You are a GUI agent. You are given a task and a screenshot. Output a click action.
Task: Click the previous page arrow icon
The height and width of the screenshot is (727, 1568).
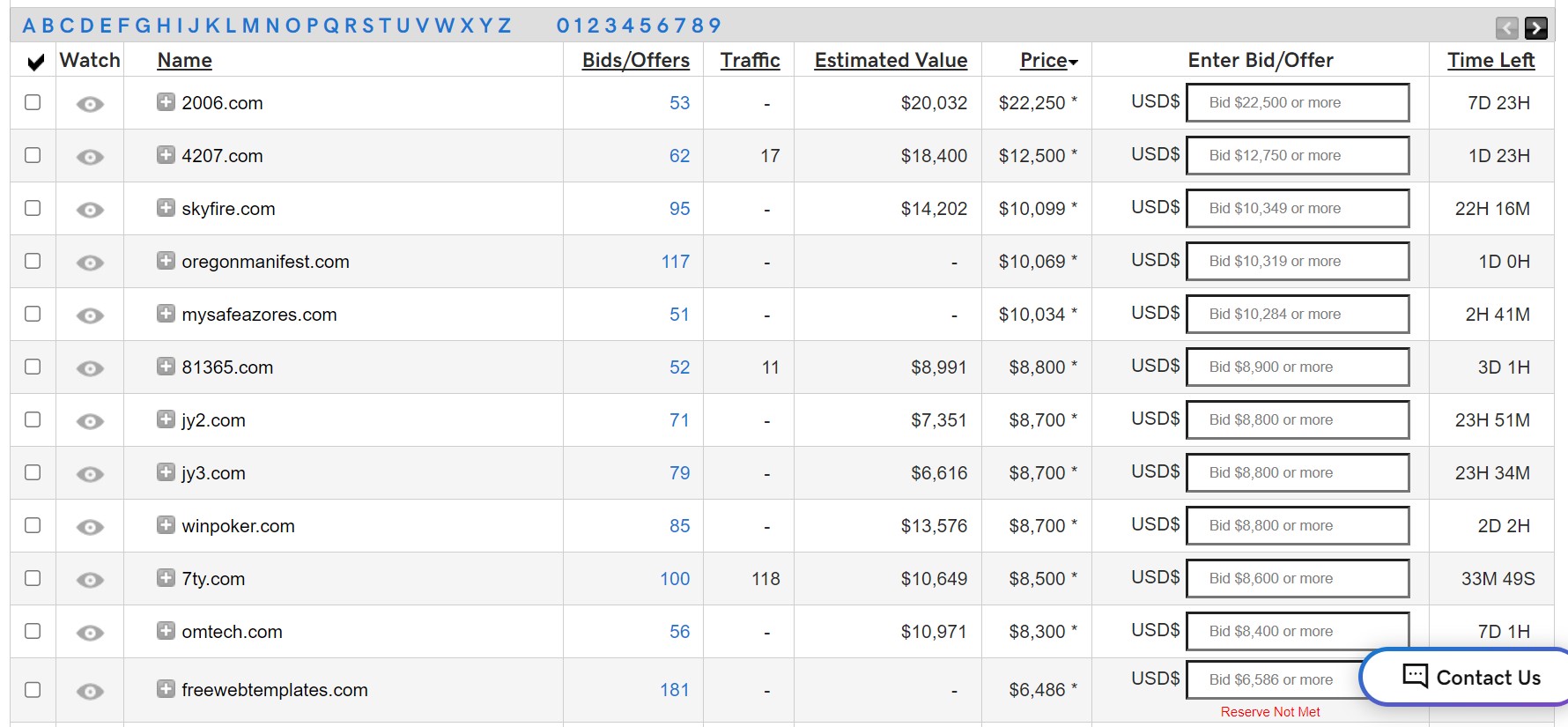pos(1506,28)
